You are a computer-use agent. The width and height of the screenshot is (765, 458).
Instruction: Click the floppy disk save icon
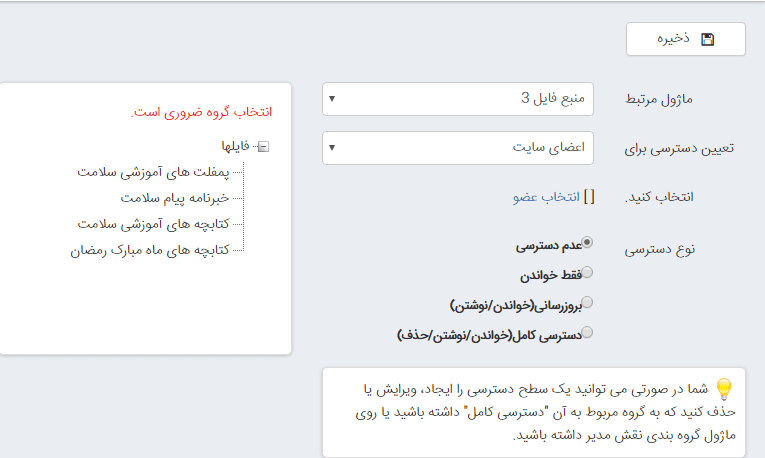[x=708, y=39]
